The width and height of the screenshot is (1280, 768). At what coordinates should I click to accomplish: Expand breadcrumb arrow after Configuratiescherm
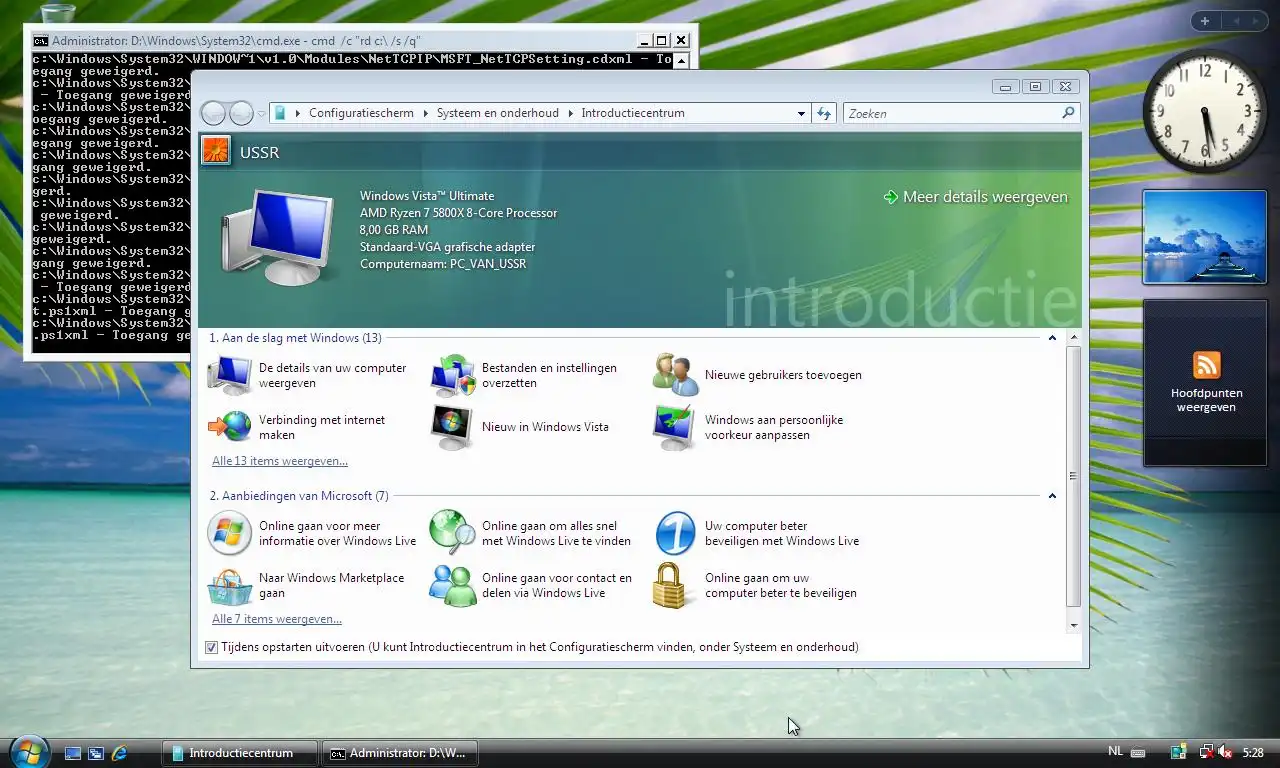425,114
